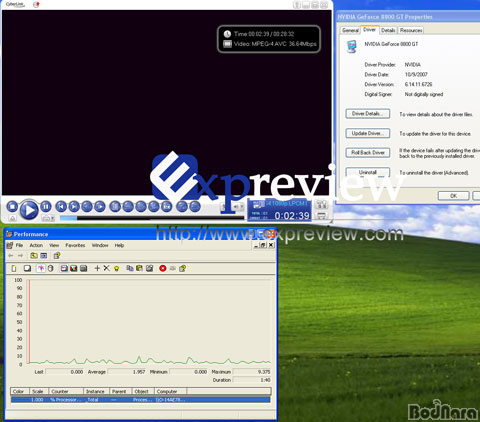The height and width of the screenshot is (422, 480).
Task: Click the Update Driver button
Action: (368, 133)
